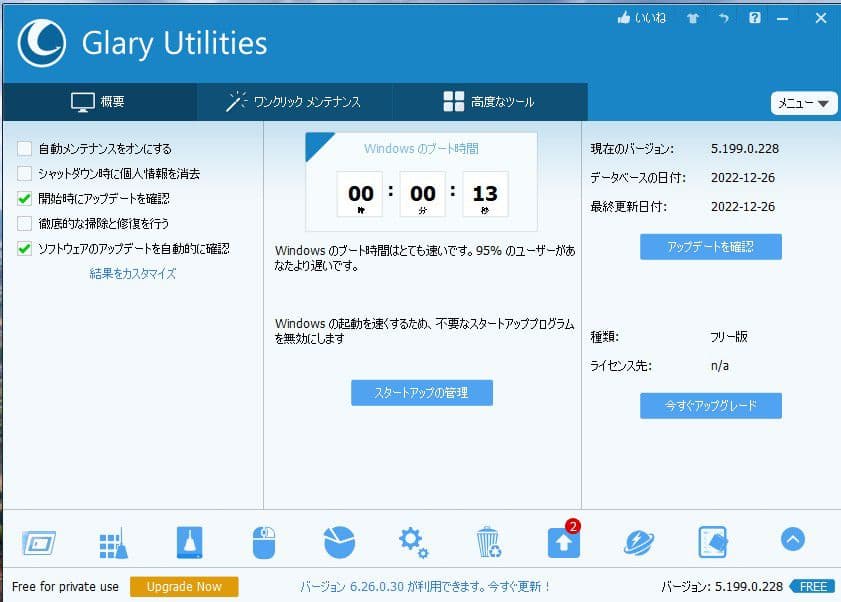Toggle シャットダウン時に個人情報を消去 checkbox

(x=25, y=173)
